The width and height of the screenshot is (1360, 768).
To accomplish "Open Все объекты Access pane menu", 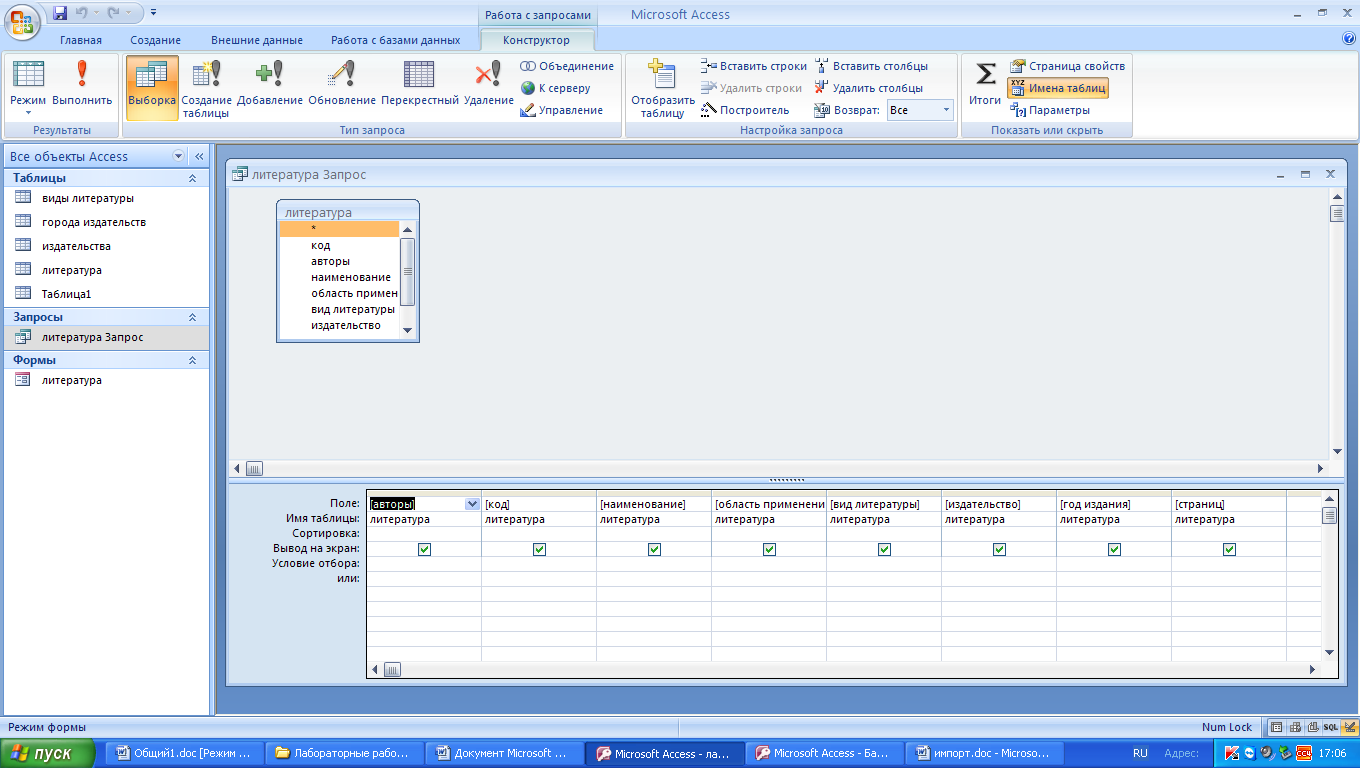I will [179, 156].
